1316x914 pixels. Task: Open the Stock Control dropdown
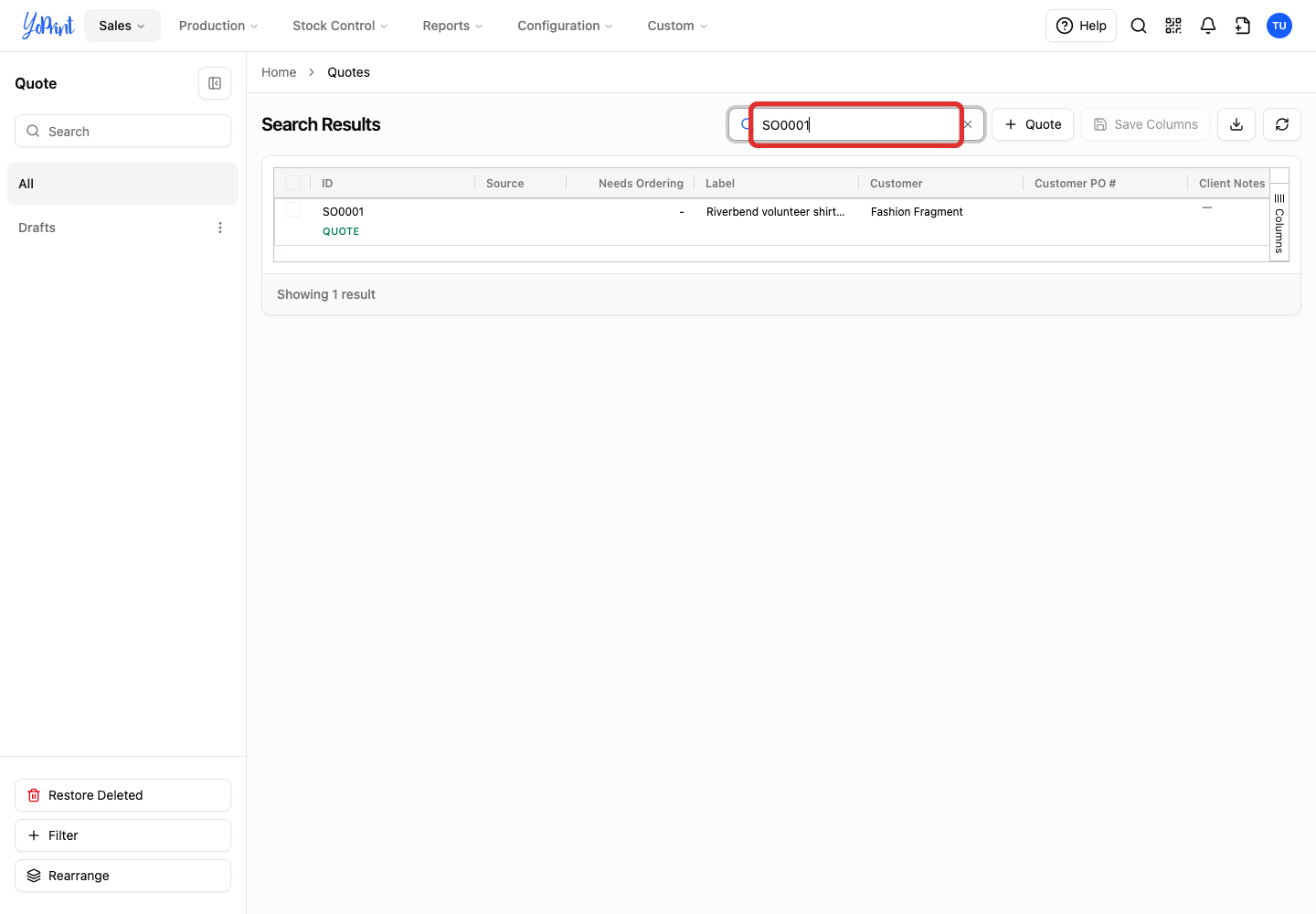pyautogui.click(x=340, y=26)
